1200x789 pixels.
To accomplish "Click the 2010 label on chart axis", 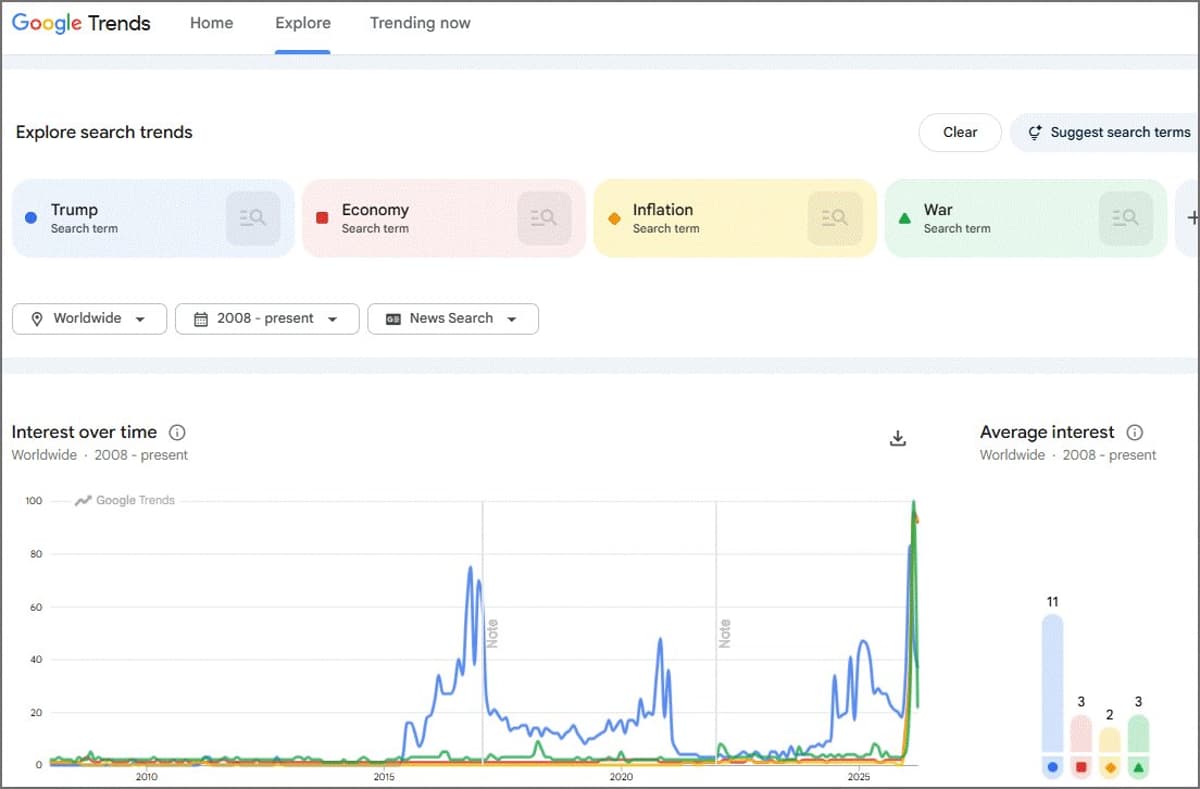I will [x=146, y=777].
